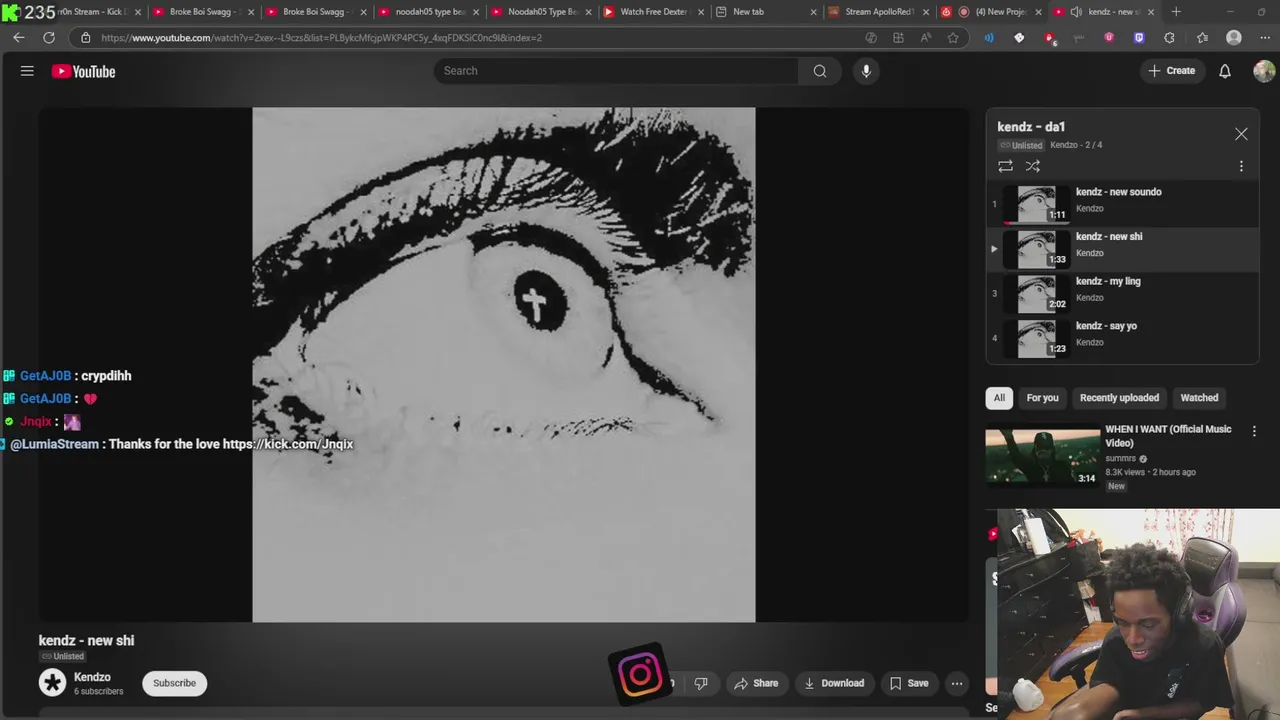Click into the YouTube Search field

[x=616, y=71]
